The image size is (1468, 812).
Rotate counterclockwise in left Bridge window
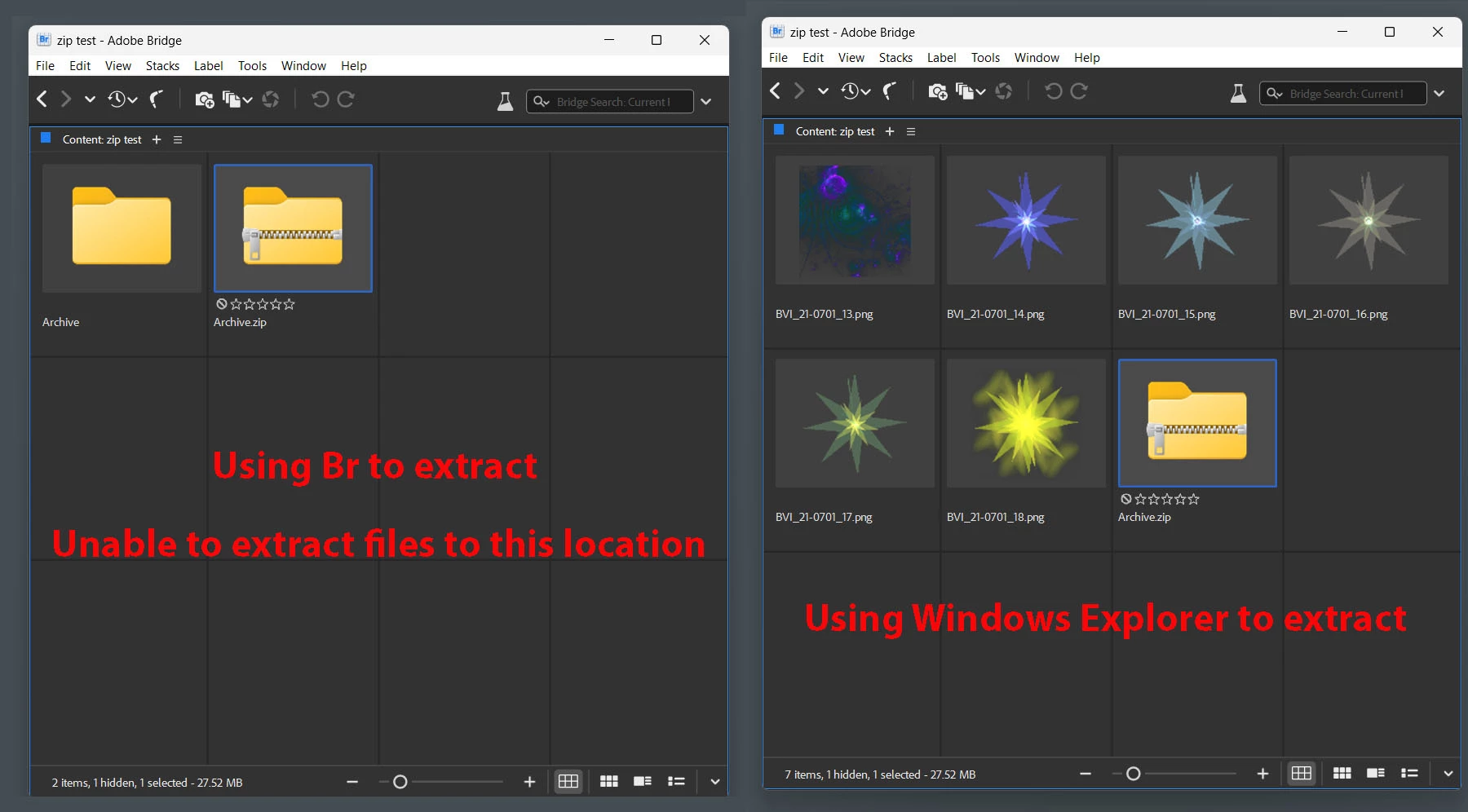click(321, 99)
